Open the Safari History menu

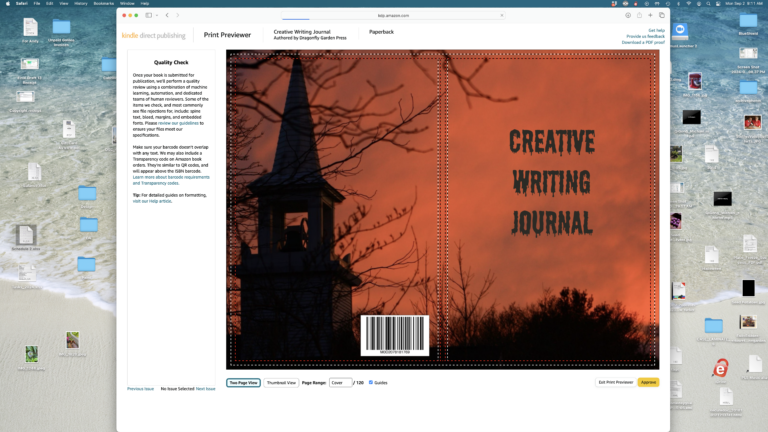click(81, 3)
